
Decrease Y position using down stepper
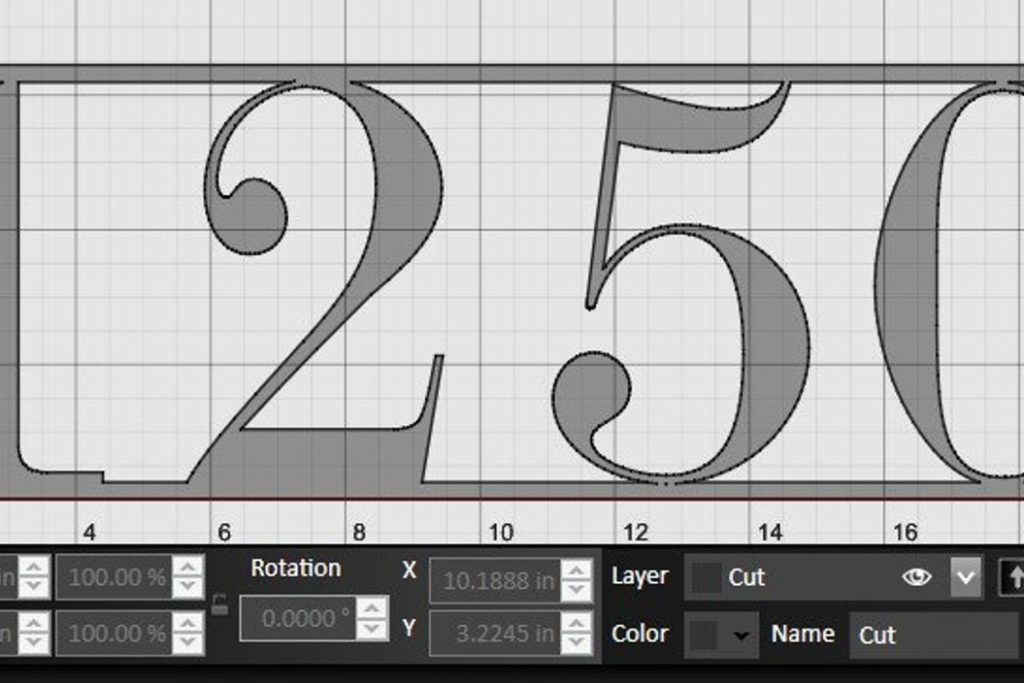tap(576, 643)
